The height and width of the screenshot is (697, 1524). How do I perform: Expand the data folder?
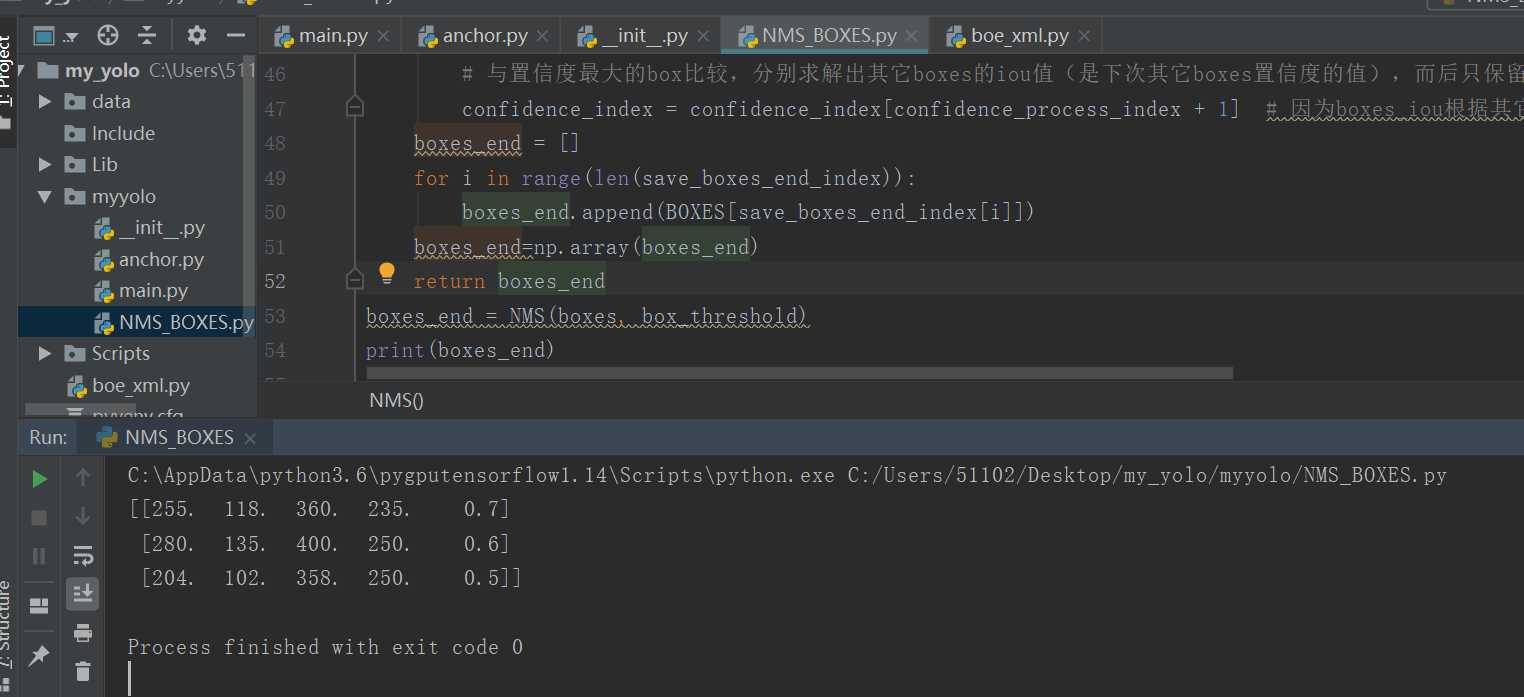pyautogui.click(x=45, y=101)
